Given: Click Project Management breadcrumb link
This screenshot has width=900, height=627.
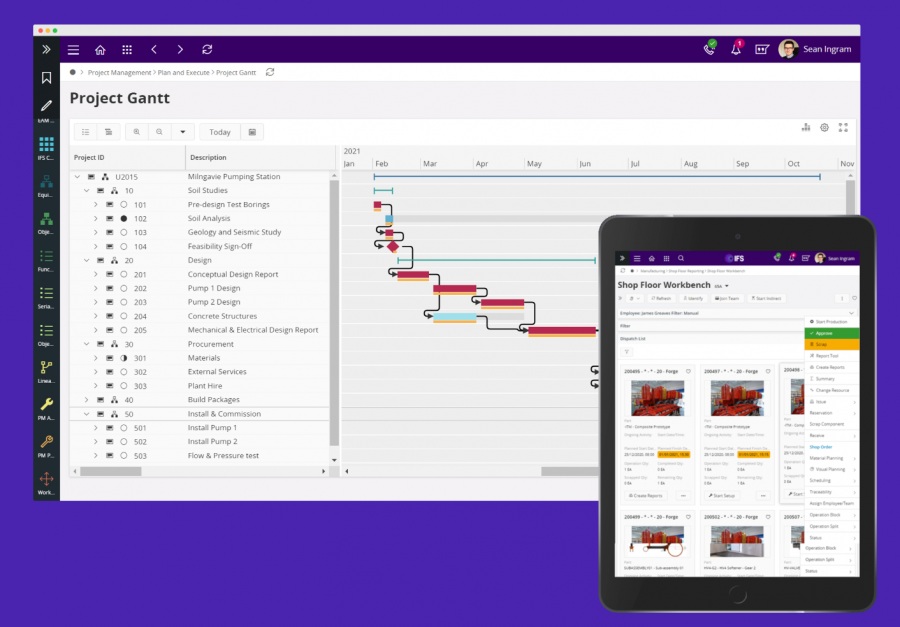Looking at the screenshot, I should (x=119, y=72).
